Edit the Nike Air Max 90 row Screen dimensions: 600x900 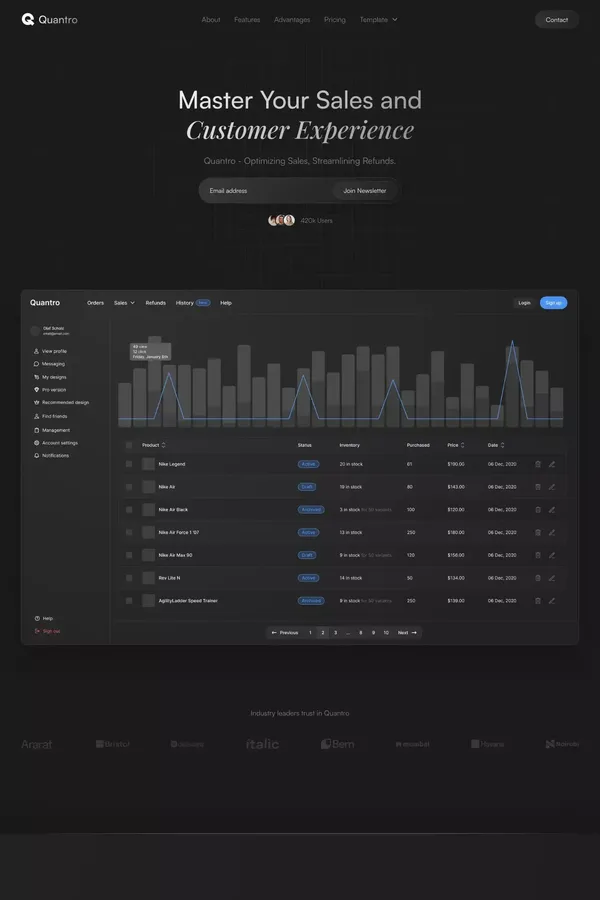point(552,555)
